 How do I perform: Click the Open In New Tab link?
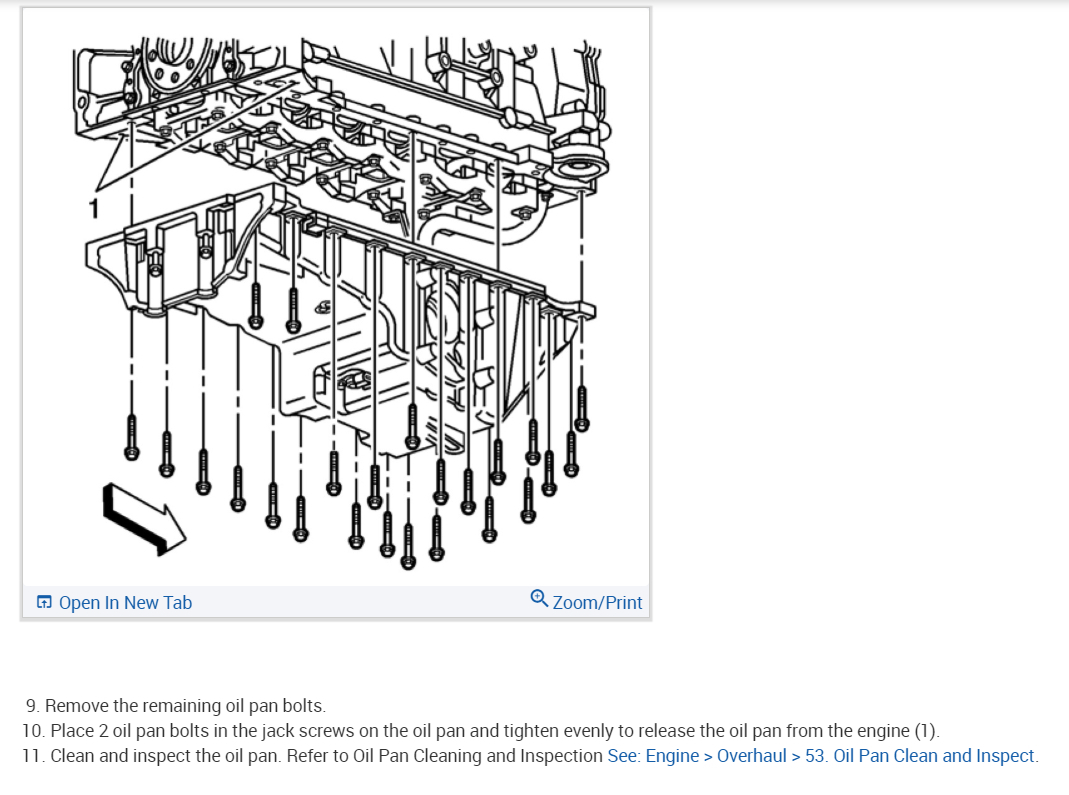(x=125, y=603)
